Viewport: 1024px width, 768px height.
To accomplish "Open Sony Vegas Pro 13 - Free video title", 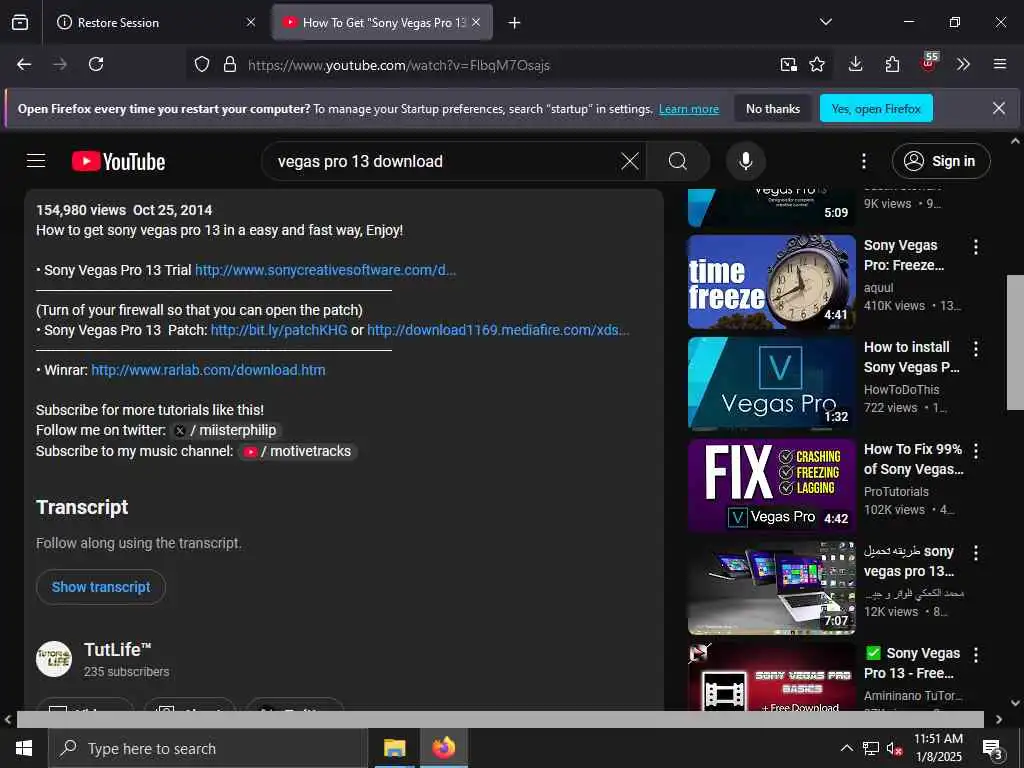I will point(912,663).
